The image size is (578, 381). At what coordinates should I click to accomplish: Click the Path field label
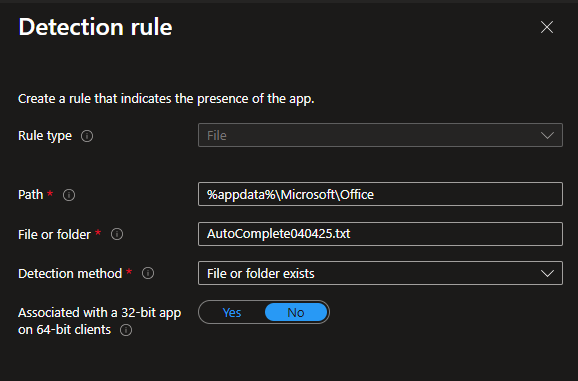point(31,195)
